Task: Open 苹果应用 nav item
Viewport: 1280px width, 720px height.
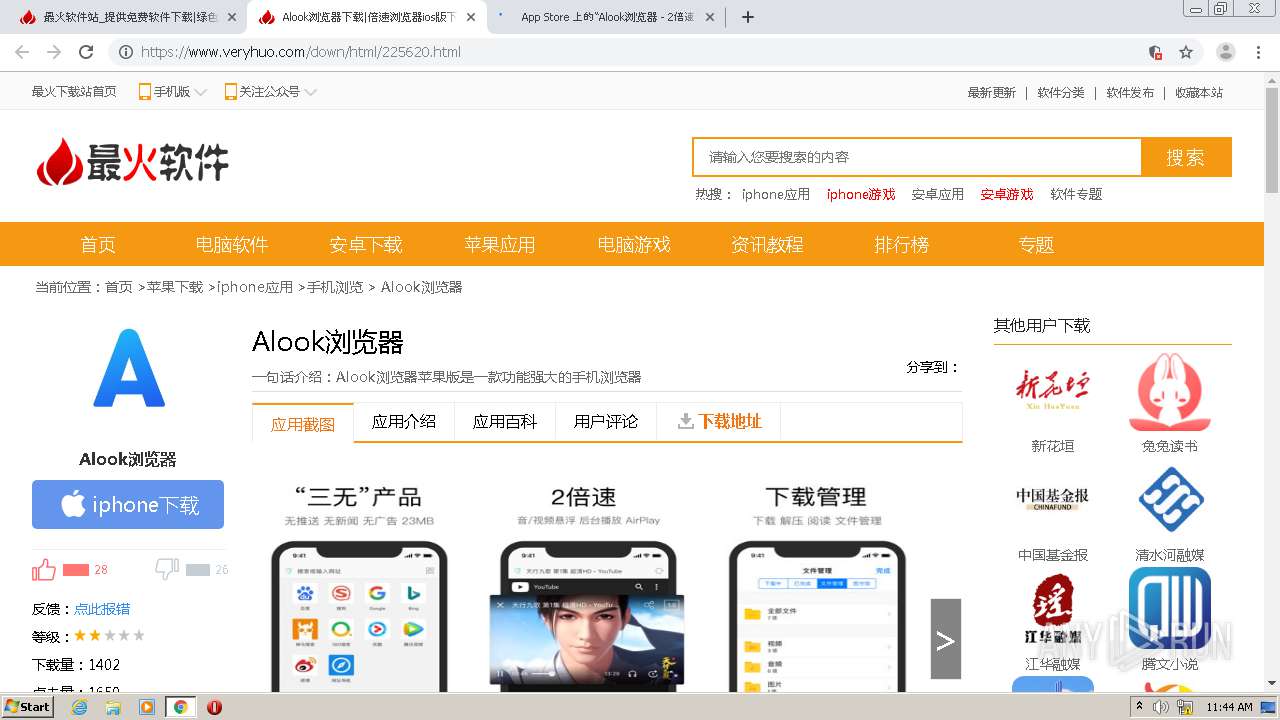Action: (500, 245)
